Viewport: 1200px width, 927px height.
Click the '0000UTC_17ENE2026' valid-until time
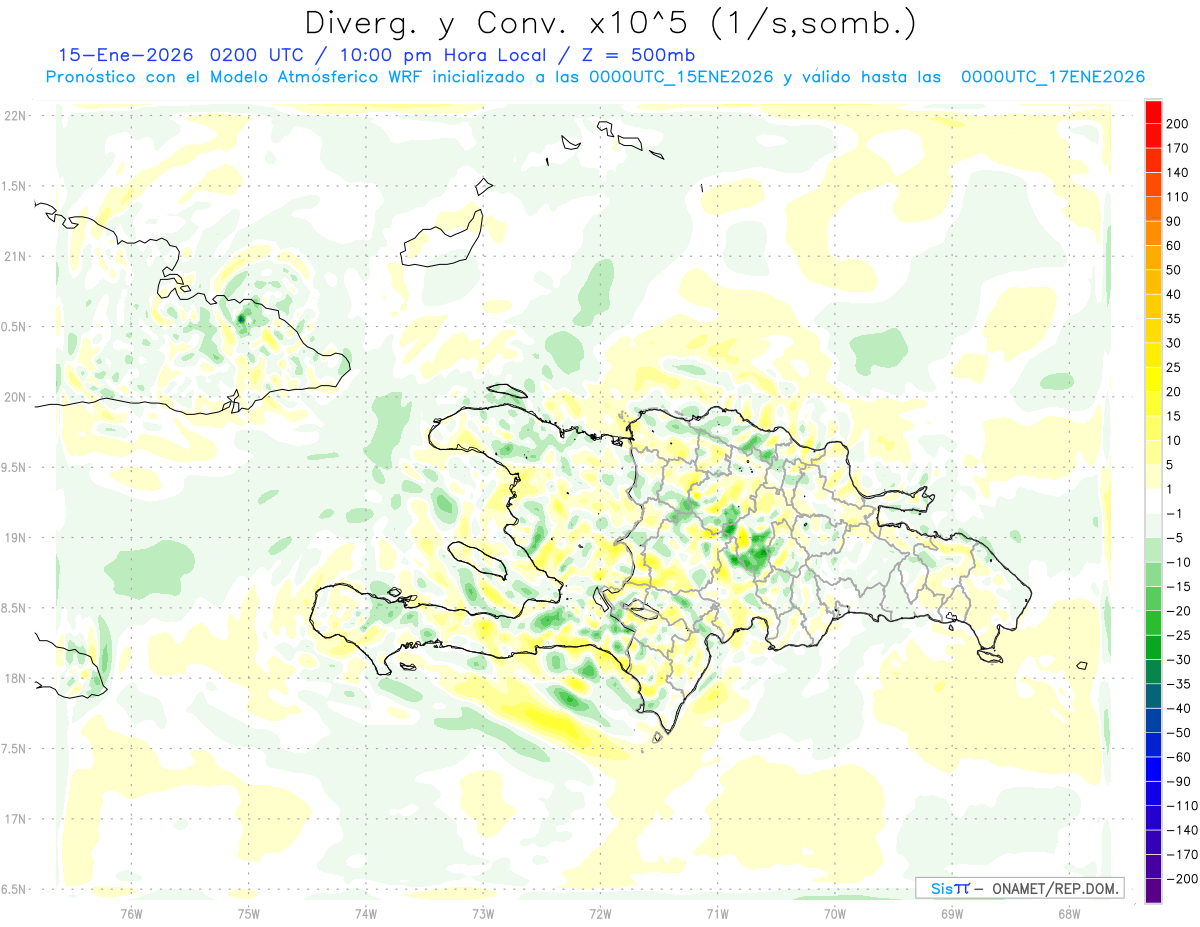tap(1052, 77)
